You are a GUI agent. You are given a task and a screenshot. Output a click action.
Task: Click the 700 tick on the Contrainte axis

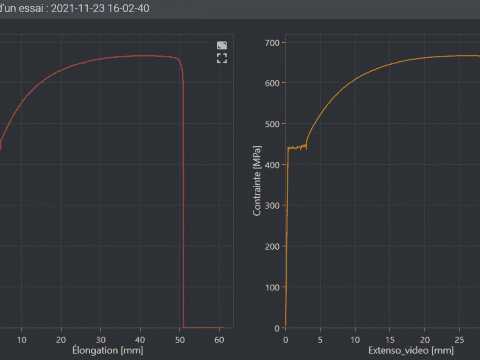click(272, 43)
